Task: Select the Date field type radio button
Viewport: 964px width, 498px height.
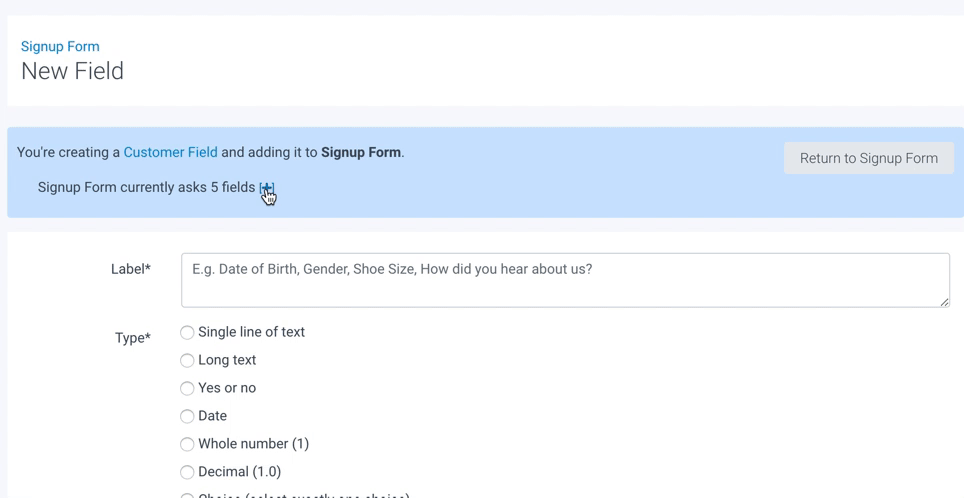Action: click(187, 416)
